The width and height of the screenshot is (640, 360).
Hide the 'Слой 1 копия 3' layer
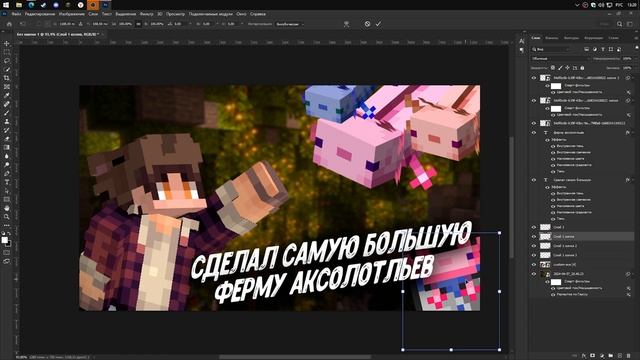[x=534, y=255]
